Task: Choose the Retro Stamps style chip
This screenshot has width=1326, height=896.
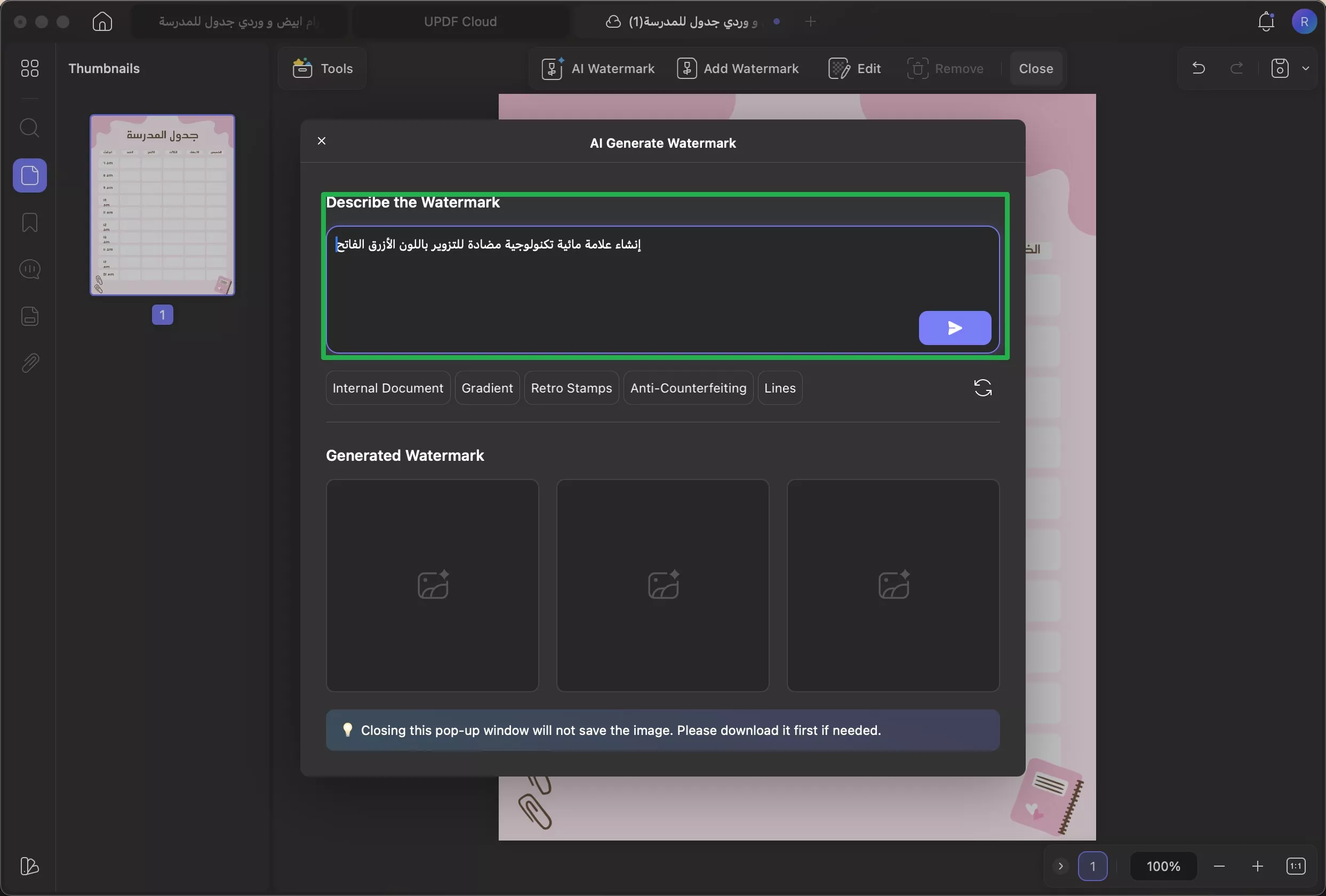Action: point(571,388)
